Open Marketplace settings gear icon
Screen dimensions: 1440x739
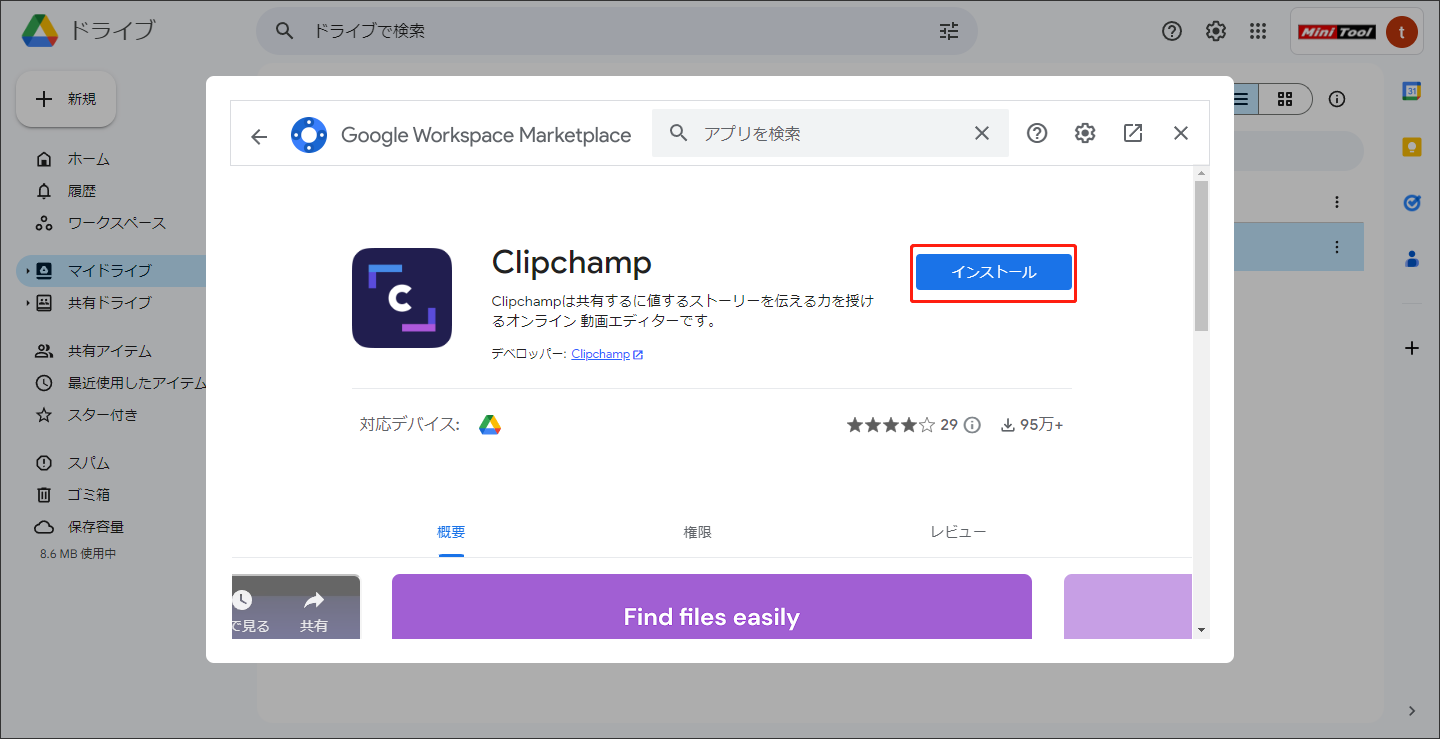[1085, 133]
